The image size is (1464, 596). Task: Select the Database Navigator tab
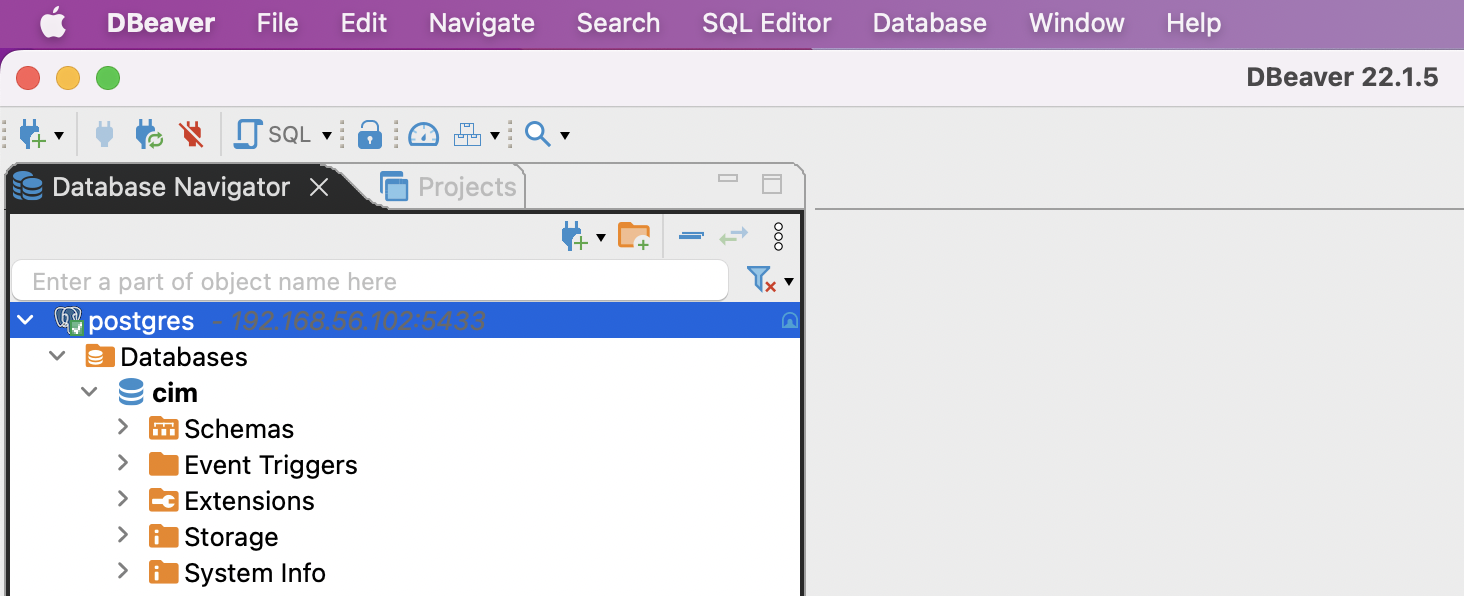click(171, 187)
